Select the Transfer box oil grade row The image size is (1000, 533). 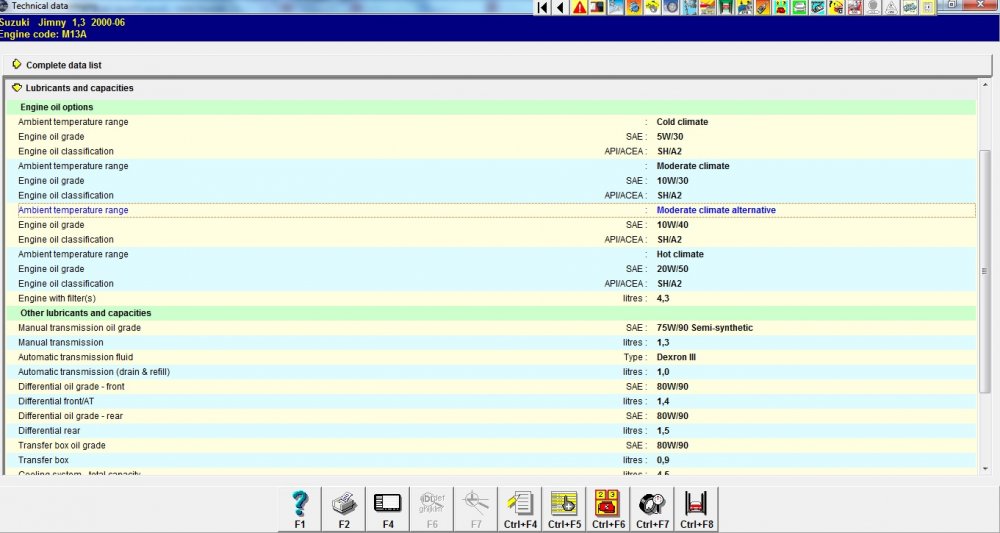click(491, 445)
